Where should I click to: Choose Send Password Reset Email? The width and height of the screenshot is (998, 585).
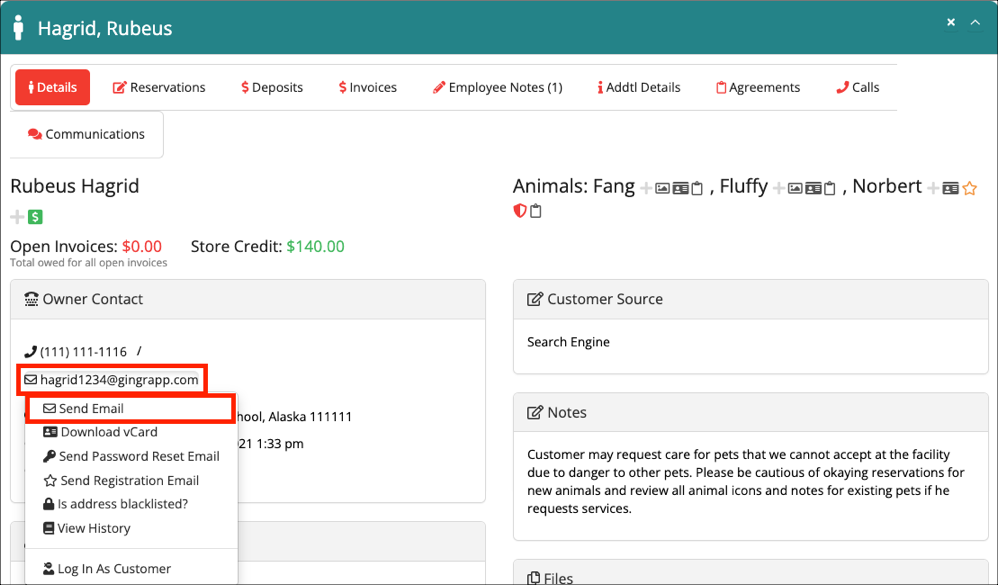tap(131, 456)
